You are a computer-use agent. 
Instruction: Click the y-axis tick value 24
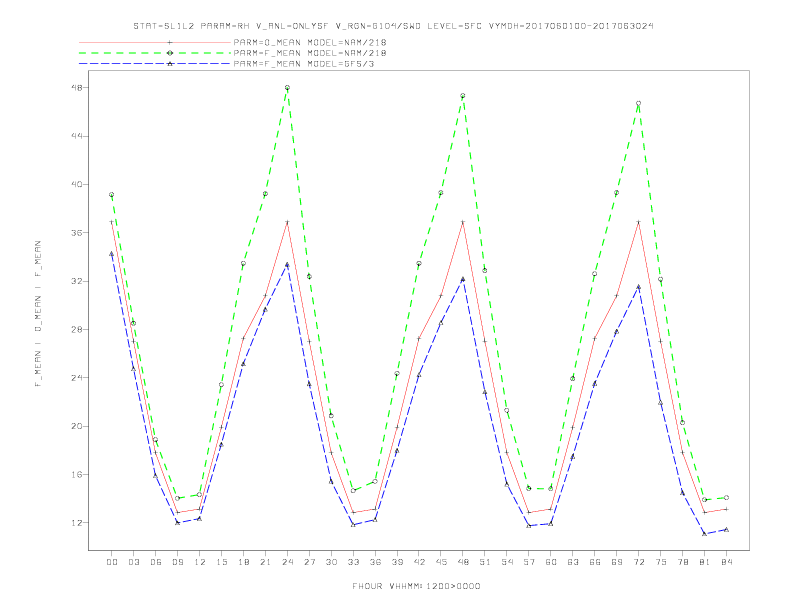tap(77, 378)
